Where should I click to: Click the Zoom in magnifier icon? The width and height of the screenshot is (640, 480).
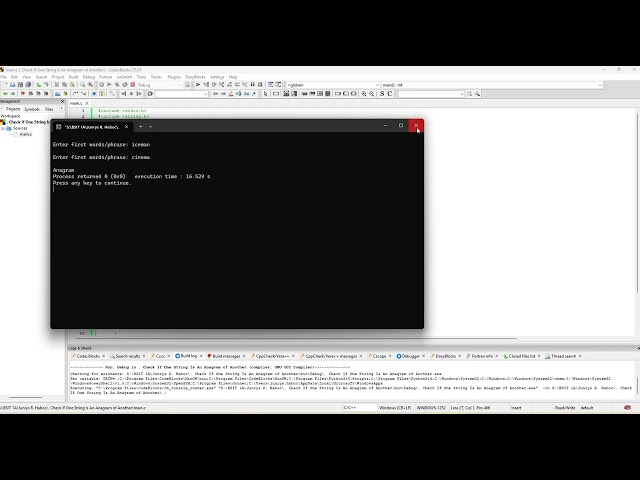[364, 93]
